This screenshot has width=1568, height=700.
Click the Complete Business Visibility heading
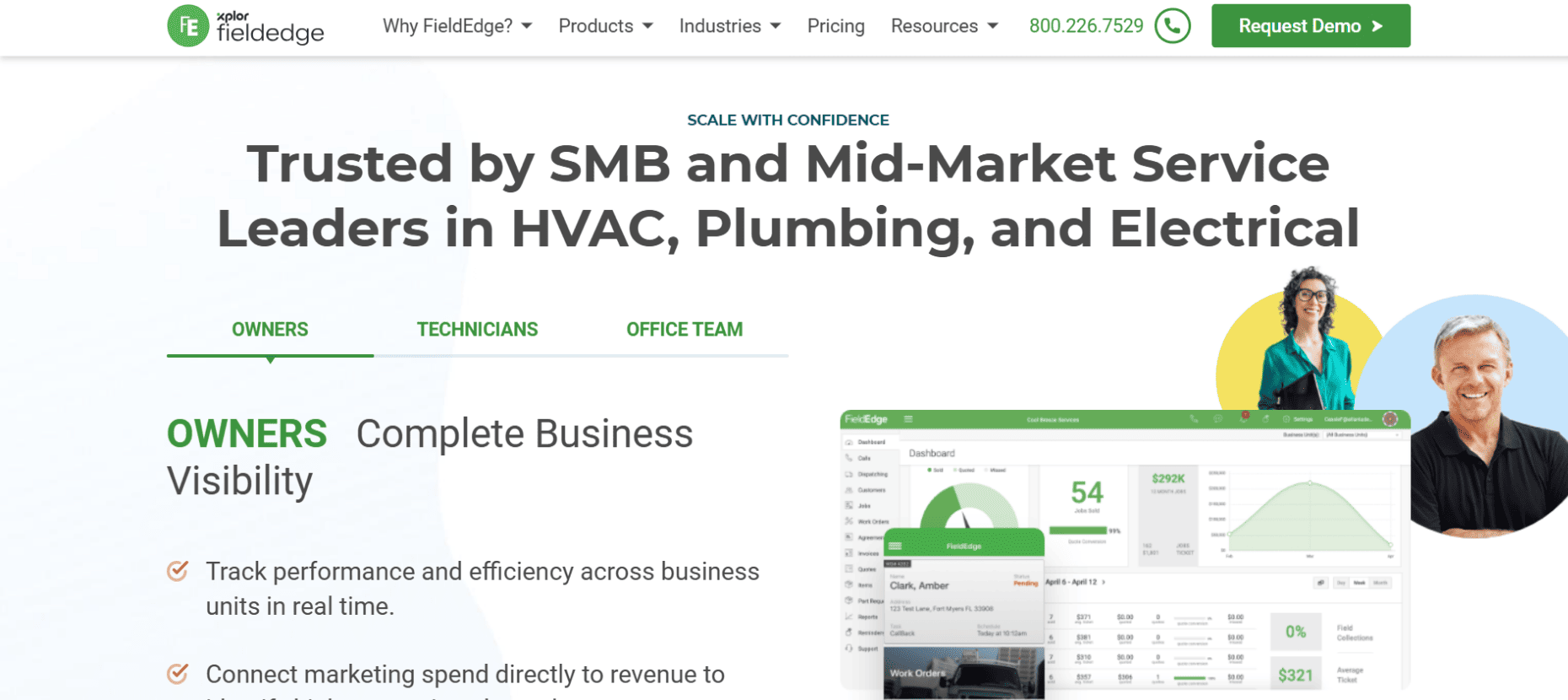pos(430,457)
